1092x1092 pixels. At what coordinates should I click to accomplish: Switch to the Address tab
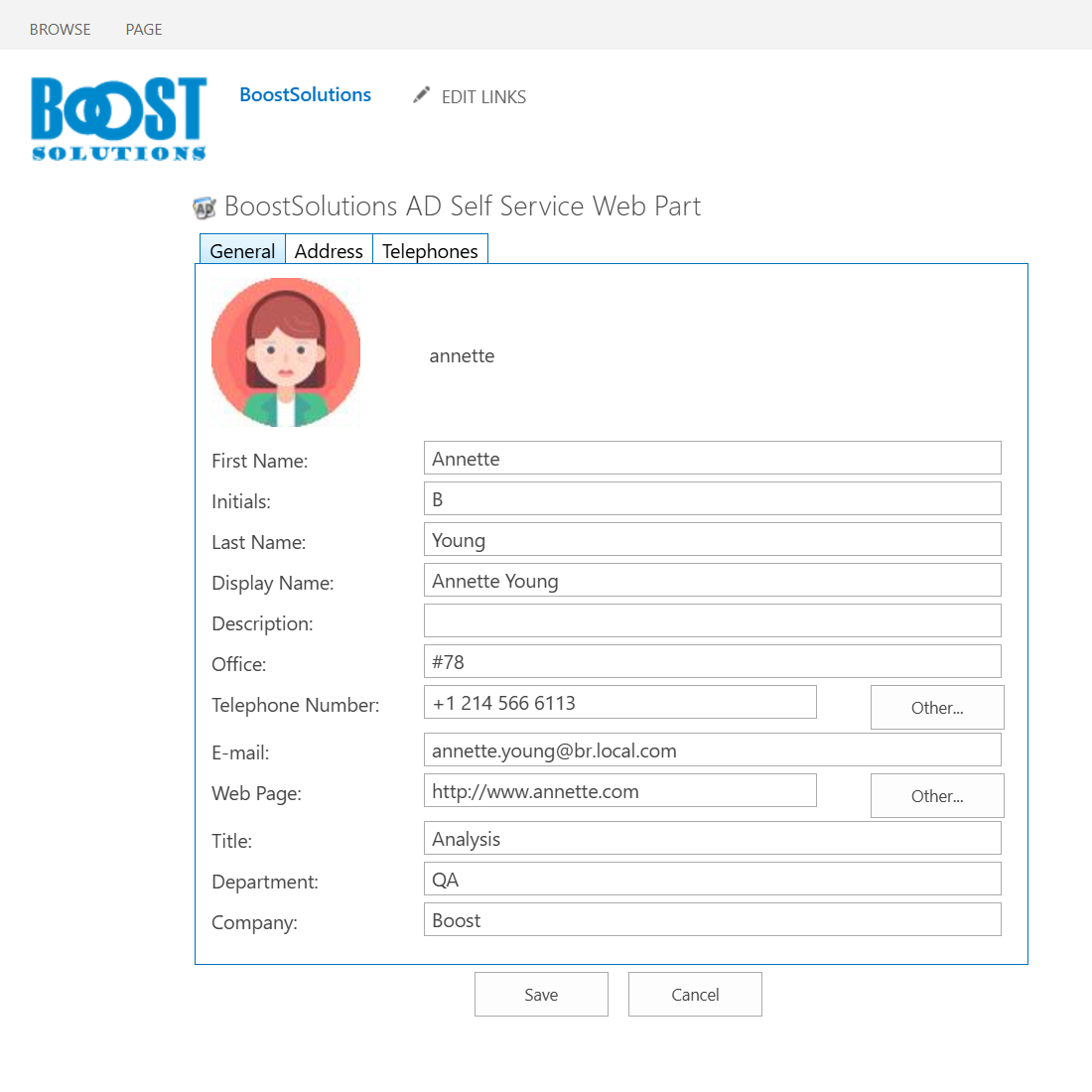(329, 250)
